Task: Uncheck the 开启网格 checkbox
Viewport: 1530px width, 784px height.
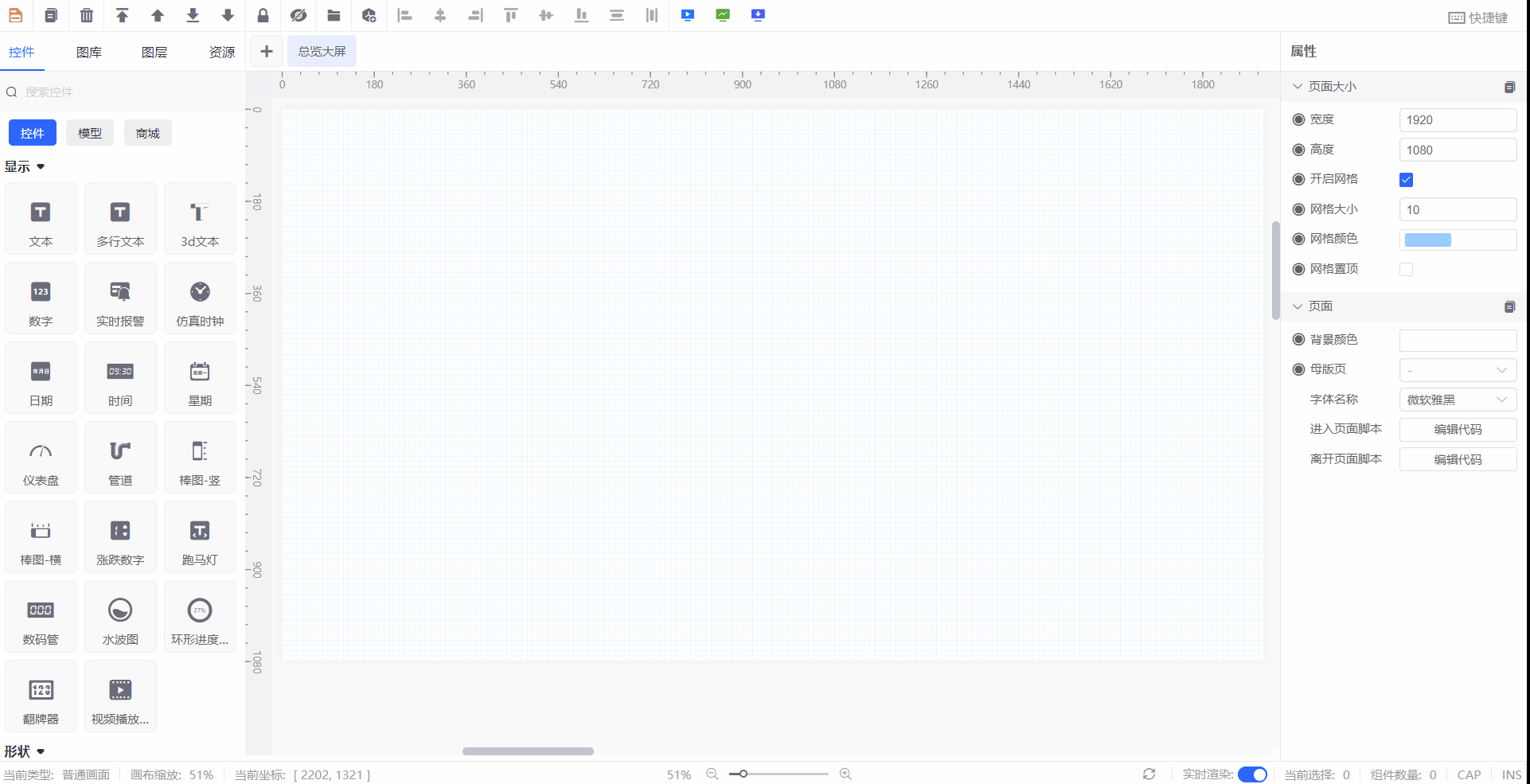Action: click(x=1406, y=180)
